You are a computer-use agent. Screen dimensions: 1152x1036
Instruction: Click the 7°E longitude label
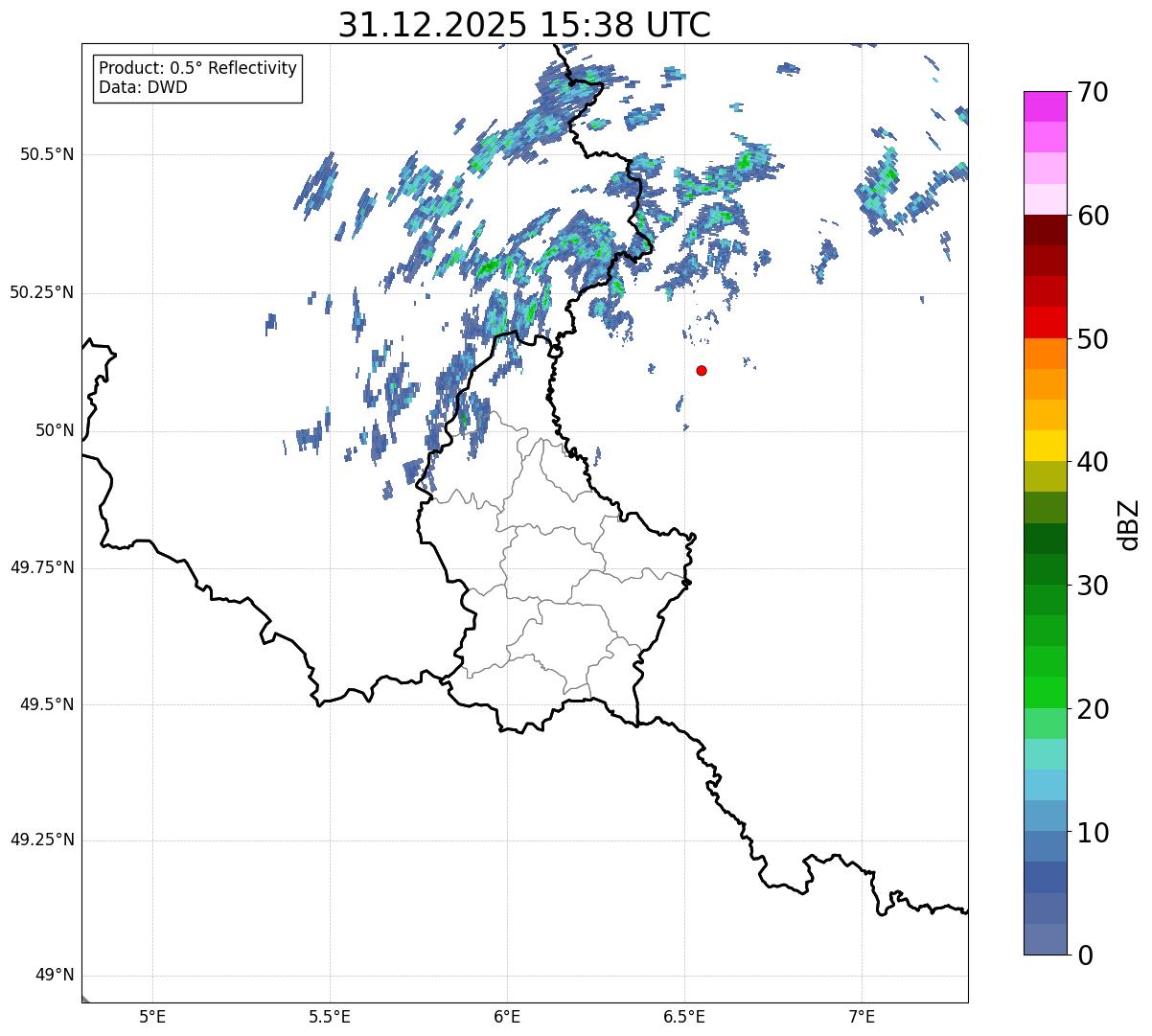coord(862,1016)
